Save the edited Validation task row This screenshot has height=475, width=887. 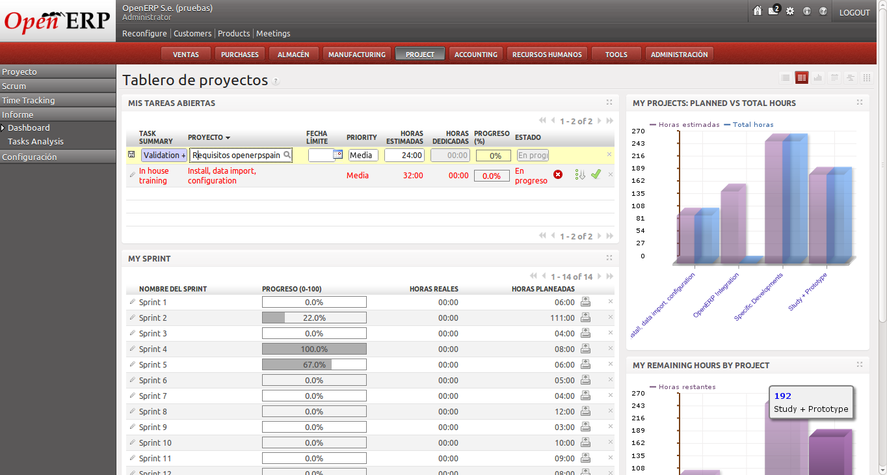click(x=131, y=154)
